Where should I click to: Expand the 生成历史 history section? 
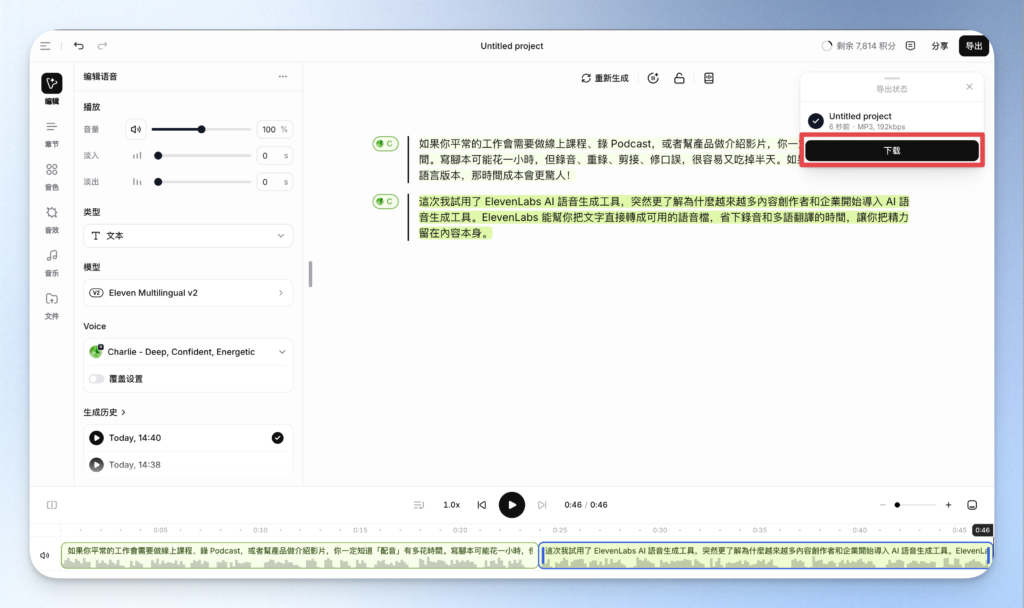point(104,412)
